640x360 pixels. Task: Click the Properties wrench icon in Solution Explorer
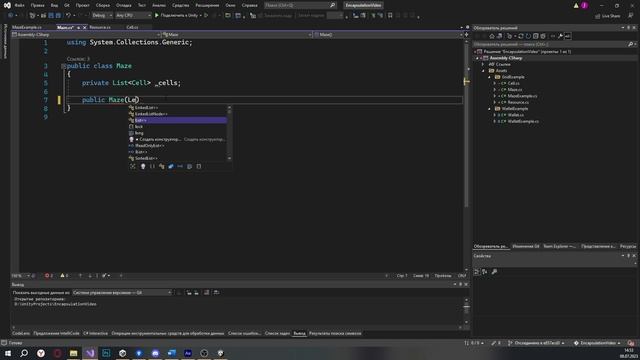tap(560, 36)
